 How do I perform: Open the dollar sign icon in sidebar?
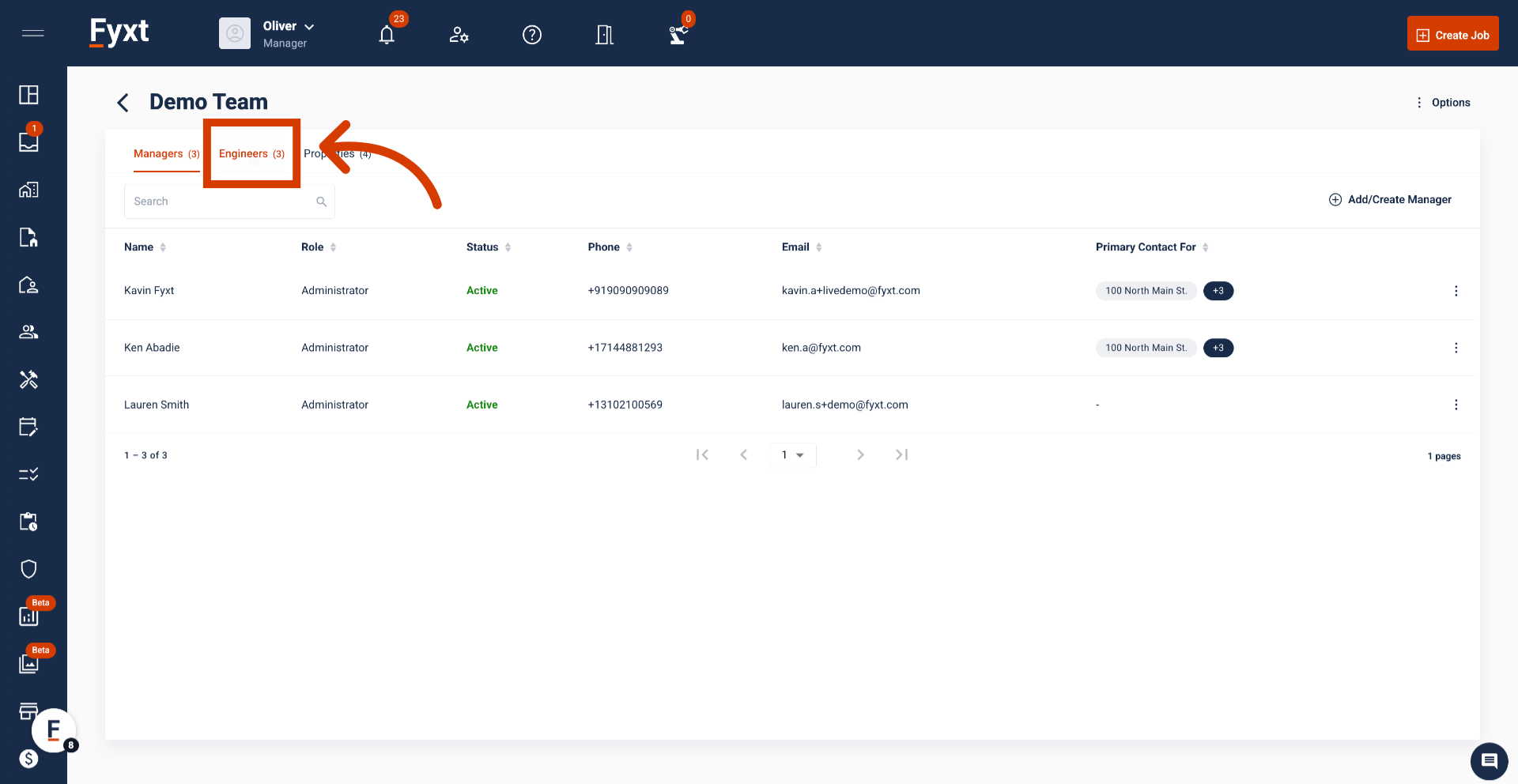pyautogui.click(x=28, y=759)
